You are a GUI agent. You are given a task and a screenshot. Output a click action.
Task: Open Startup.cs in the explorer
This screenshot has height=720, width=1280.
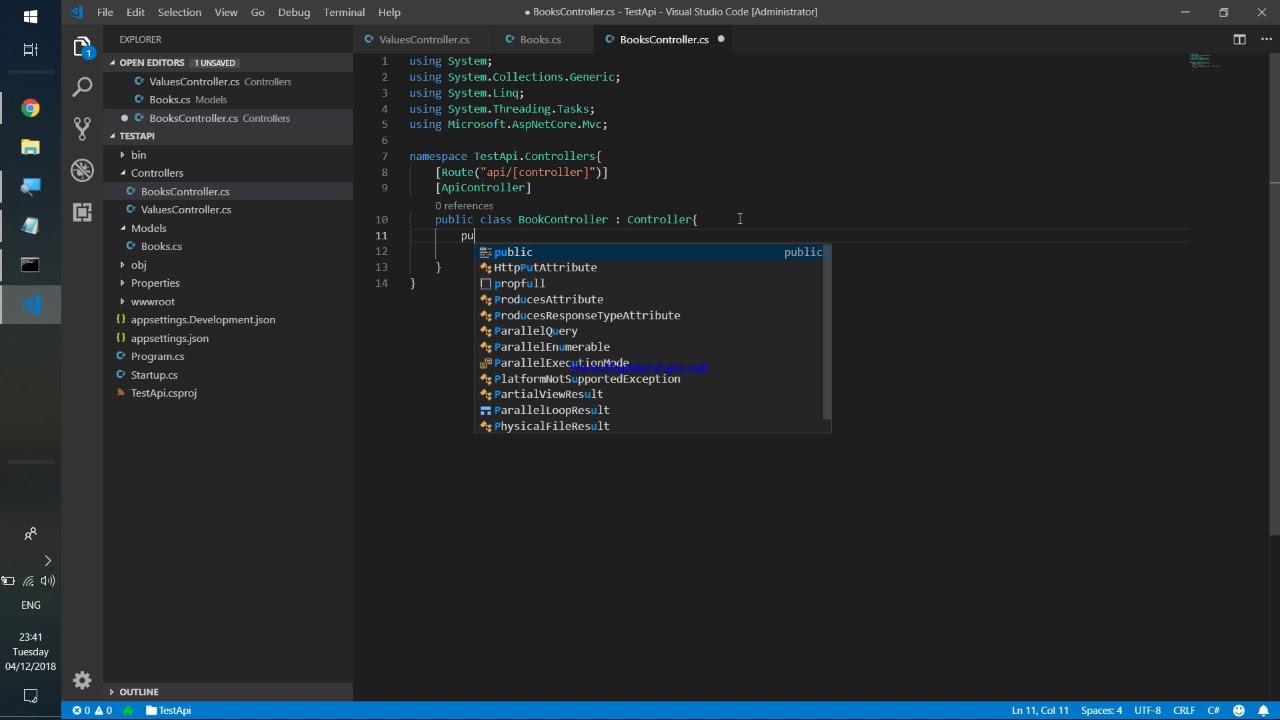pos(154,375)
